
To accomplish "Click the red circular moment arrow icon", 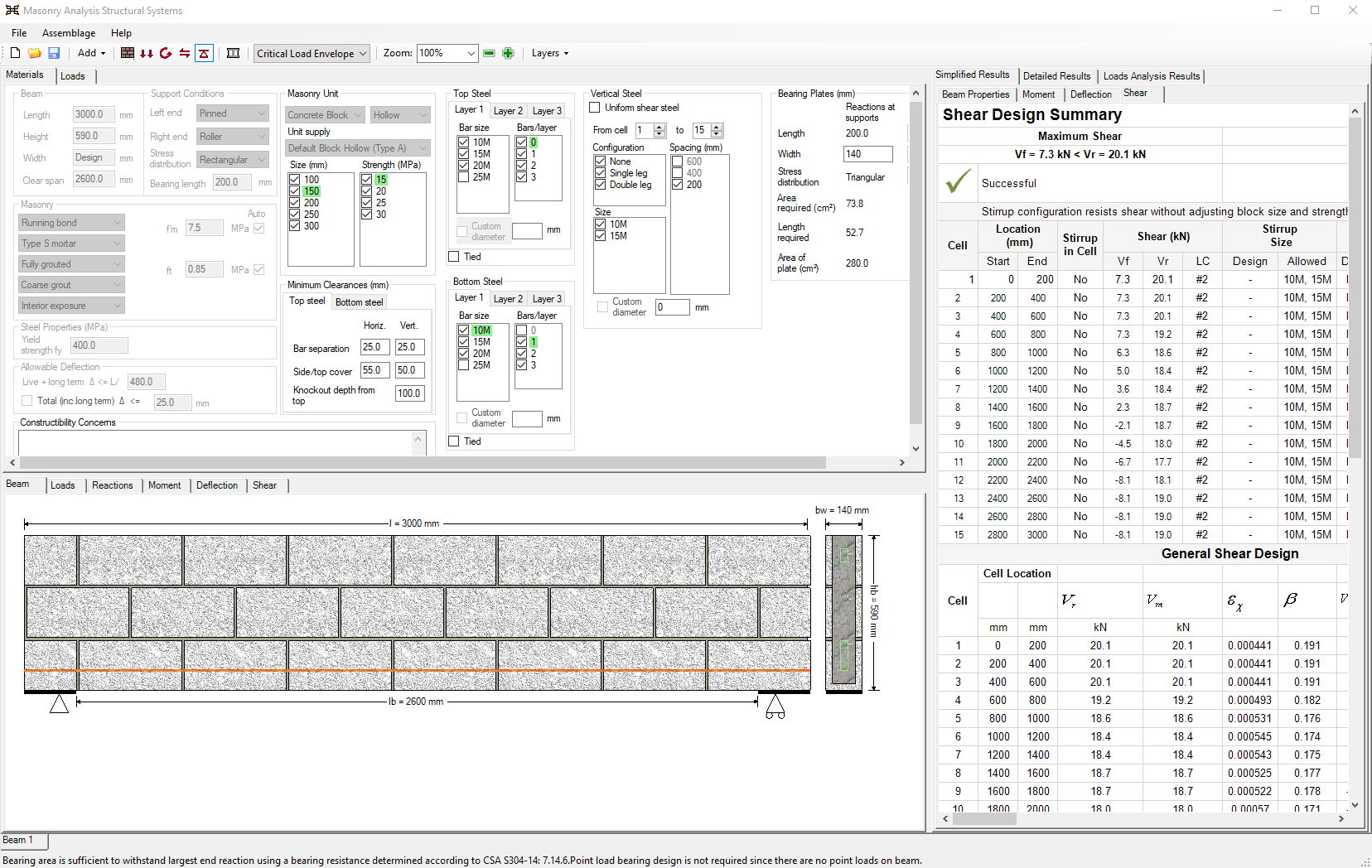I will point(166,53).
